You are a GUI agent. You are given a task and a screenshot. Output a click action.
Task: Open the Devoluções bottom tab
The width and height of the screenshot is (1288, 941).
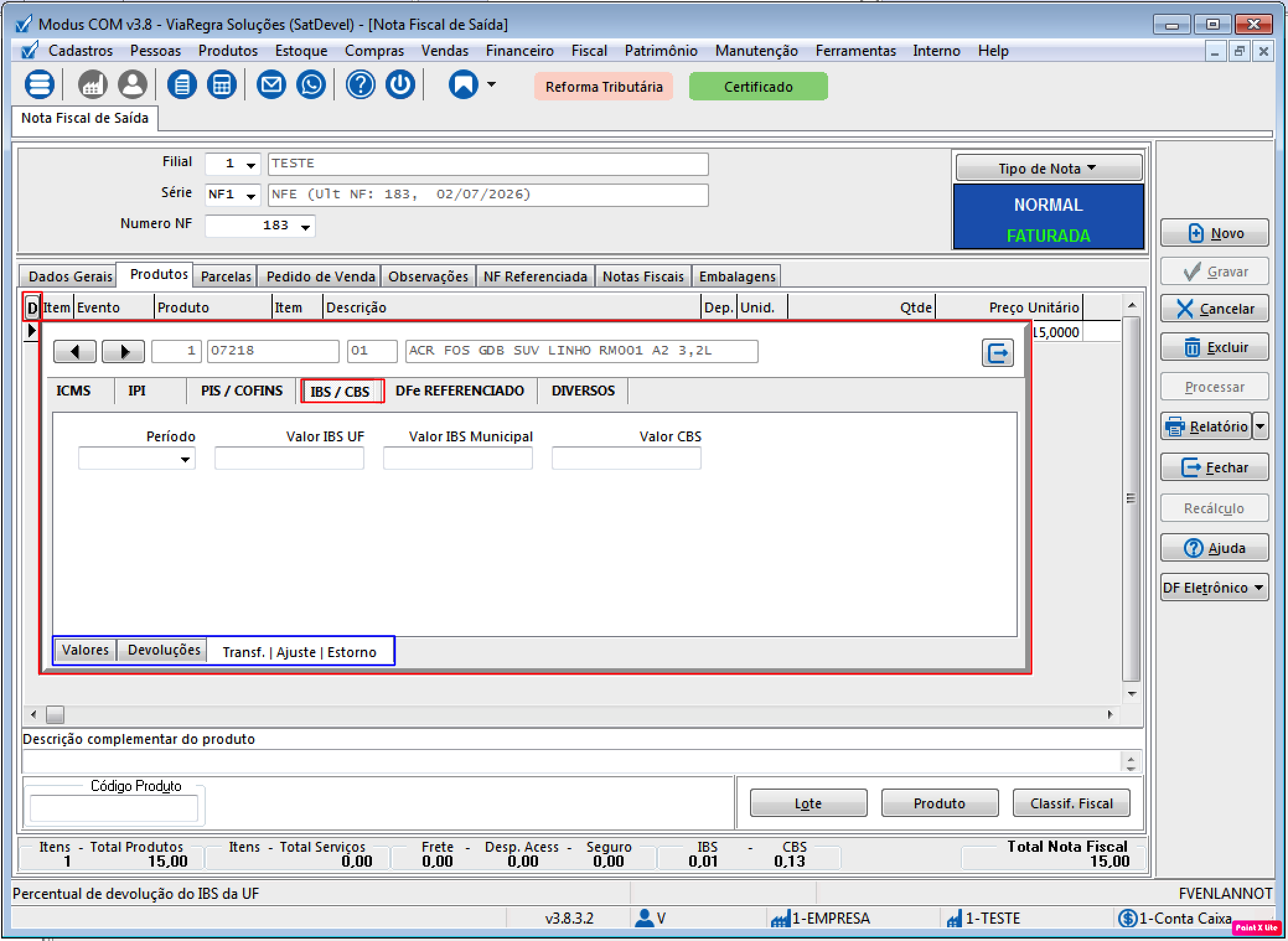(x=164, y=650)
